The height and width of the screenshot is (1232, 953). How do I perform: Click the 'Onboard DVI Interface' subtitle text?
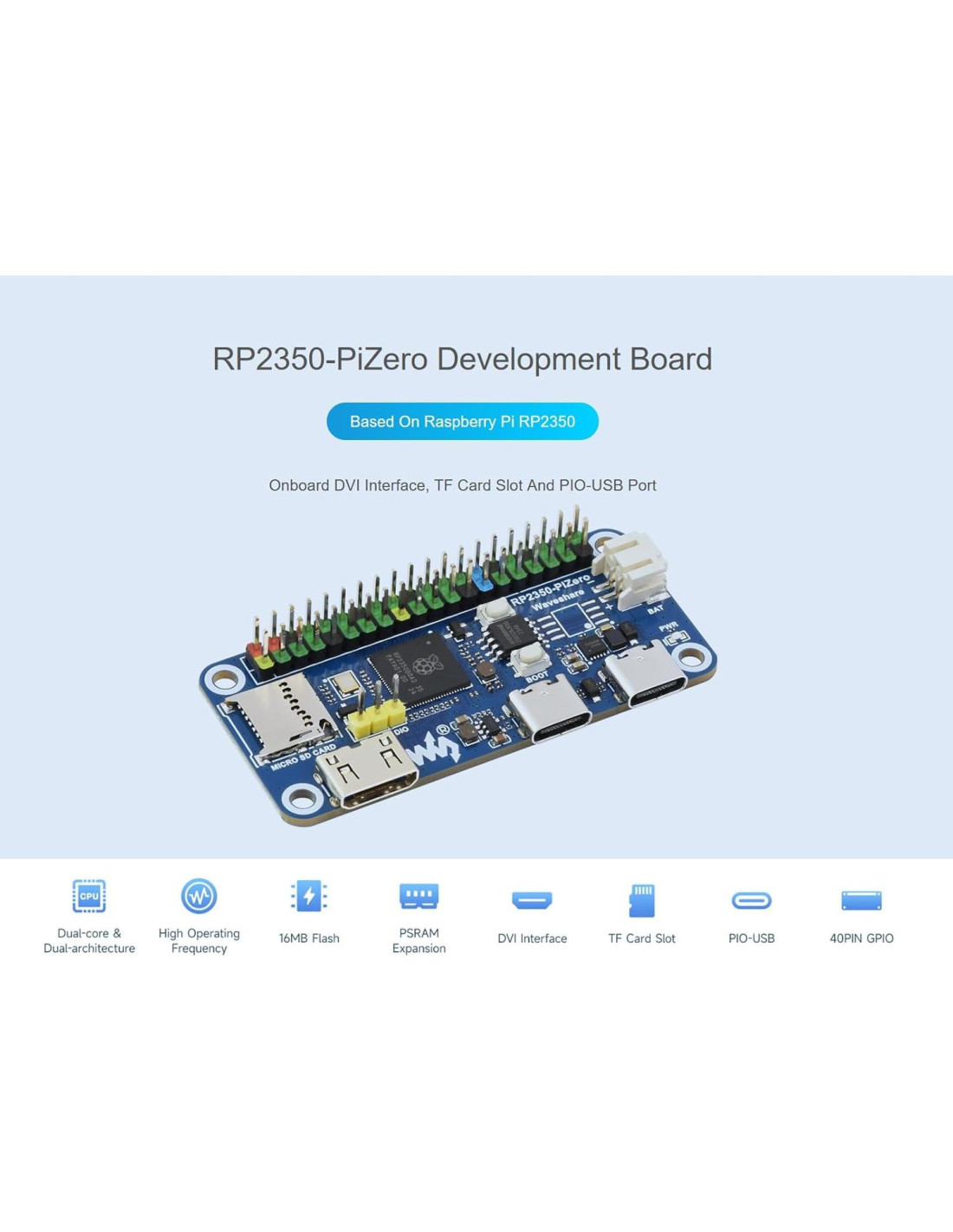point(462,485)
